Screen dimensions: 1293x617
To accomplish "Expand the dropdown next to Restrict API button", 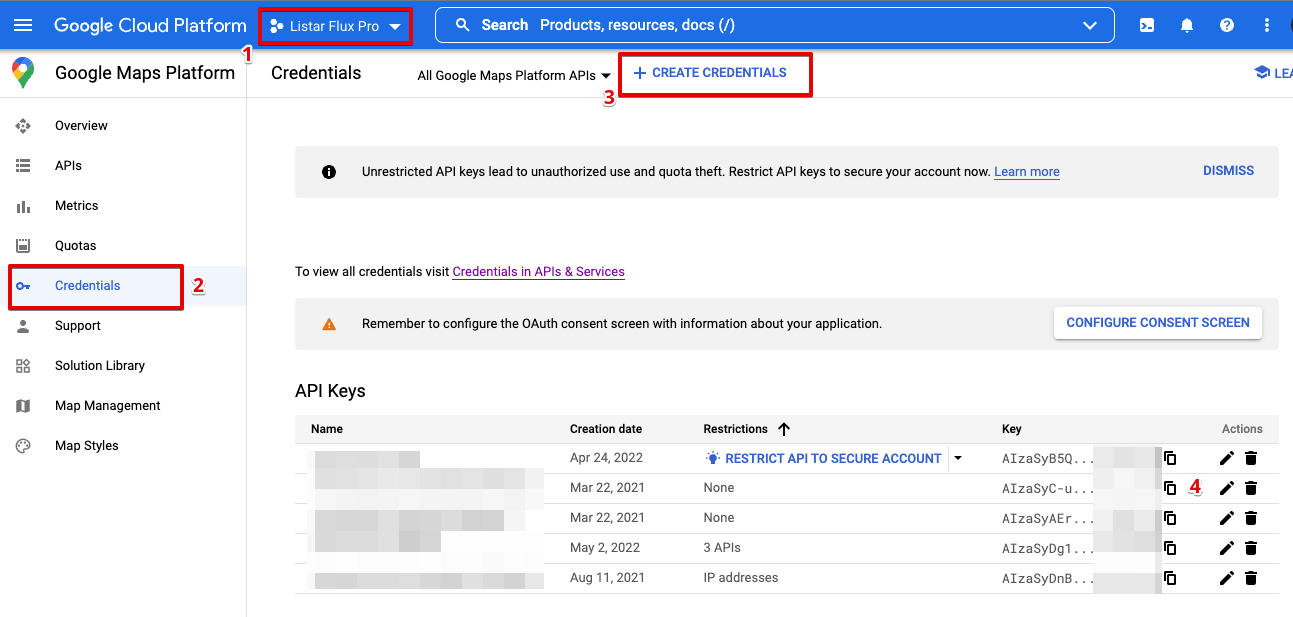I will [x=958, y=458].
